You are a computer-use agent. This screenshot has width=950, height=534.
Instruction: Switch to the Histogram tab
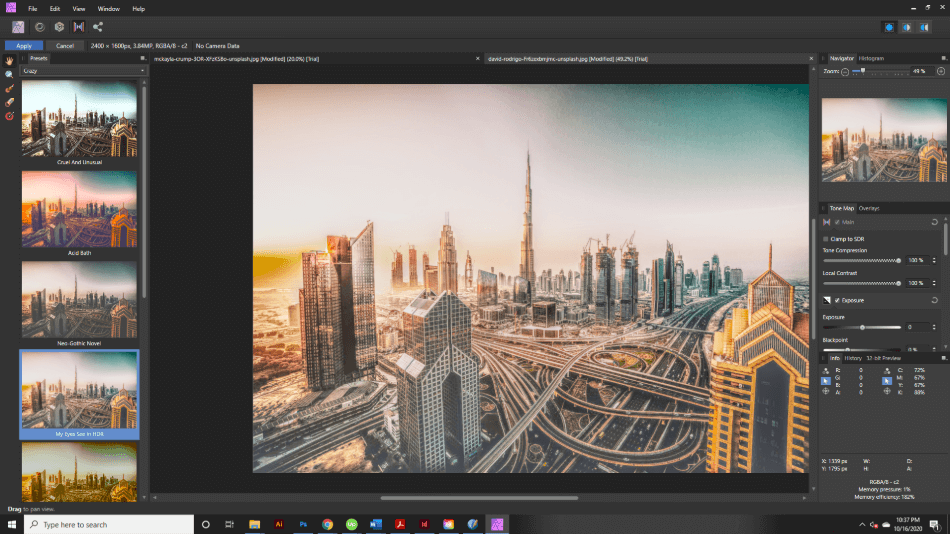[871, 58]
